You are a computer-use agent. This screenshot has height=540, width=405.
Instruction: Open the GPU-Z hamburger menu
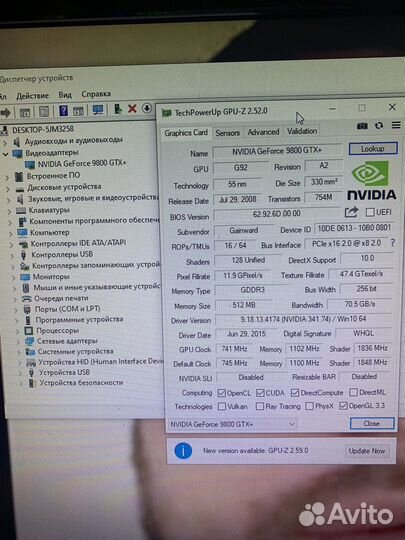tap(396, 125)
